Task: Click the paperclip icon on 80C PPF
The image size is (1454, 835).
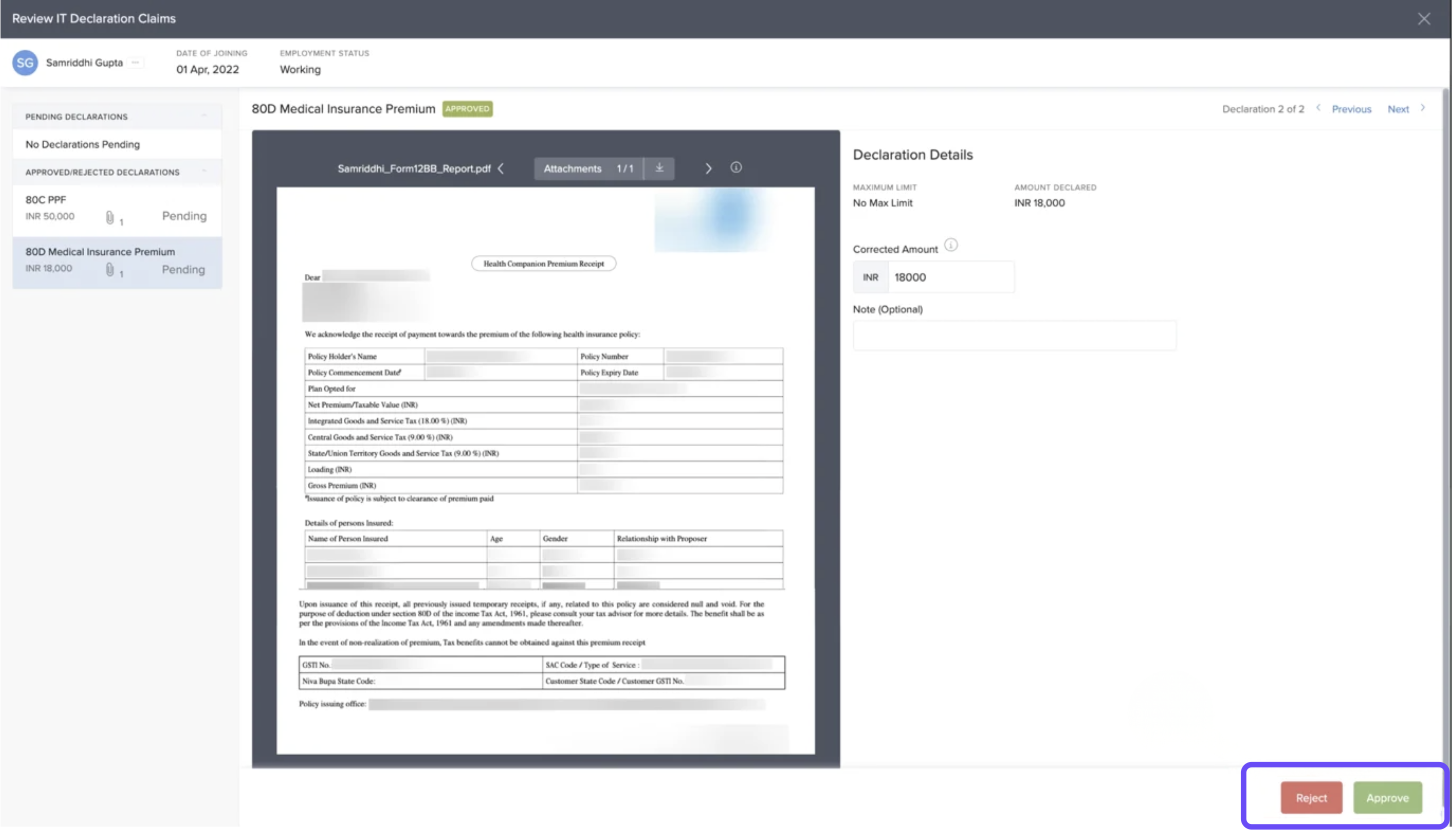Action: 110,217
